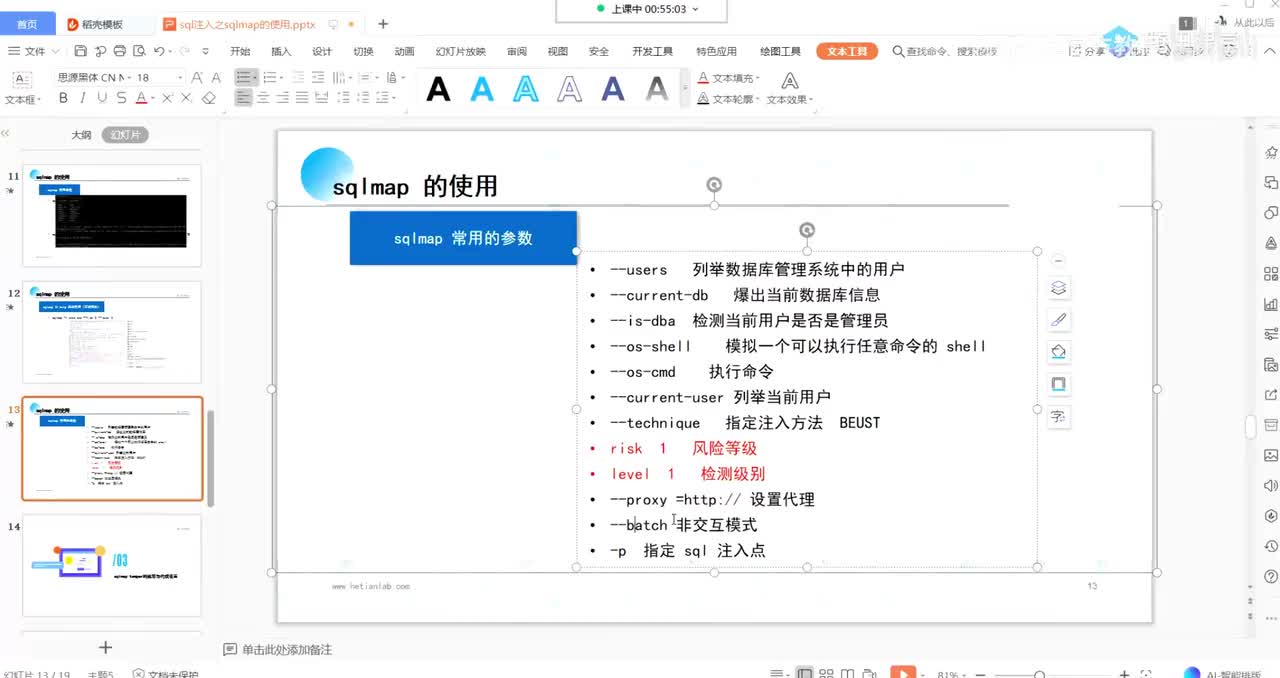1280x678 pixels.
Task: Toggle Align left paragraph alignment
Action: tap(244, 98)
